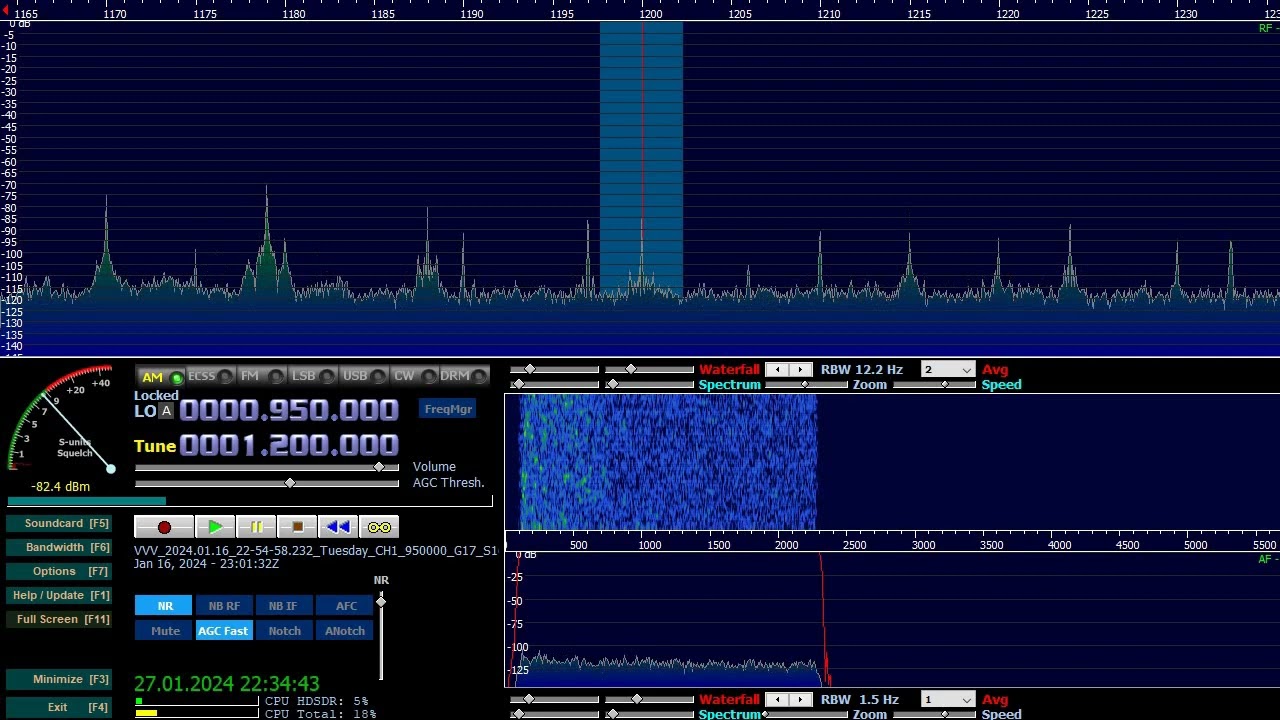Click the AF waterfall display
The width and height of the screenshot is (1280, 720).
(892, 462)
